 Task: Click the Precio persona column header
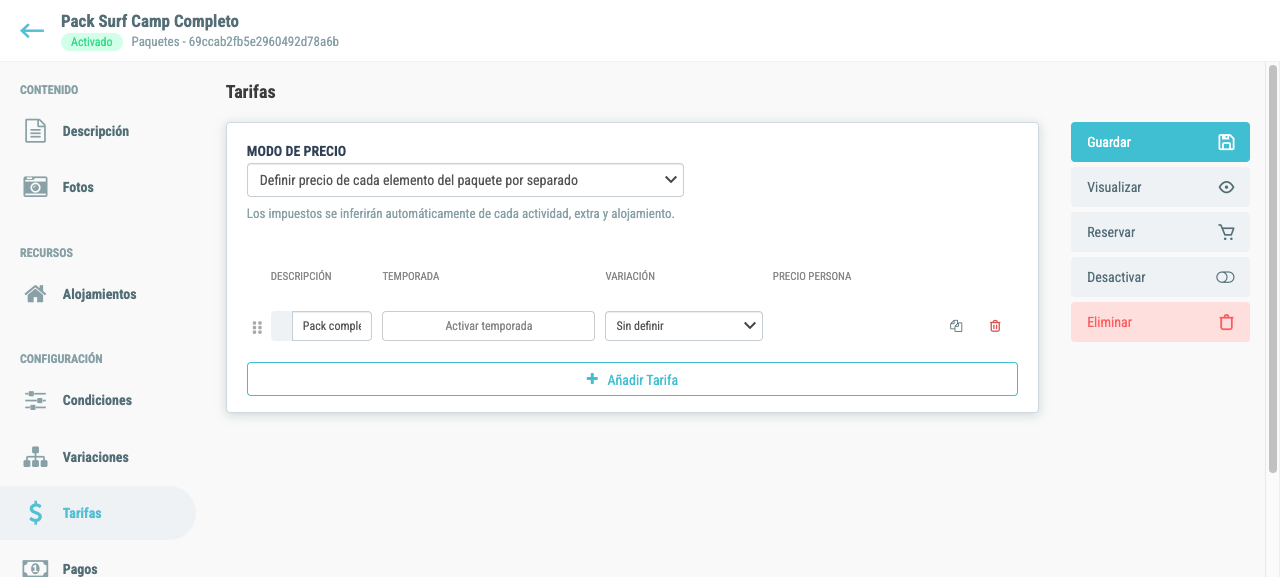[812, 276]
